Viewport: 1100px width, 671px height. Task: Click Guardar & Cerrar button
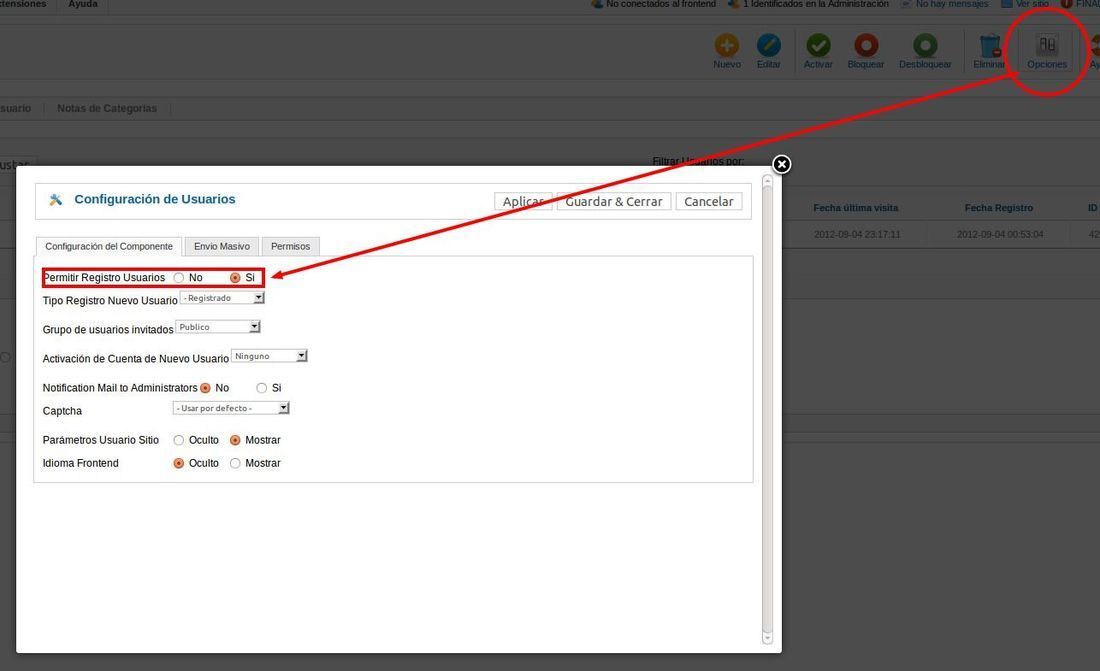coord(614,201)
